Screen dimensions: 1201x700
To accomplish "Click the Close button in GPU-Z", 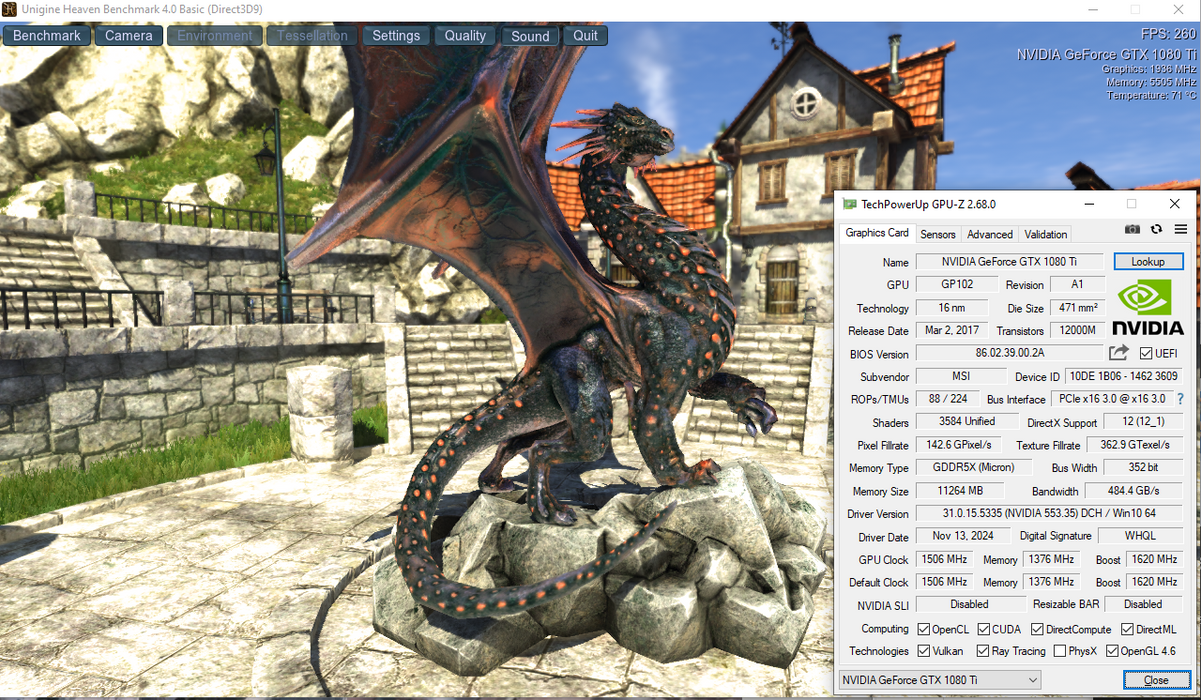I will coord(1156,680).
